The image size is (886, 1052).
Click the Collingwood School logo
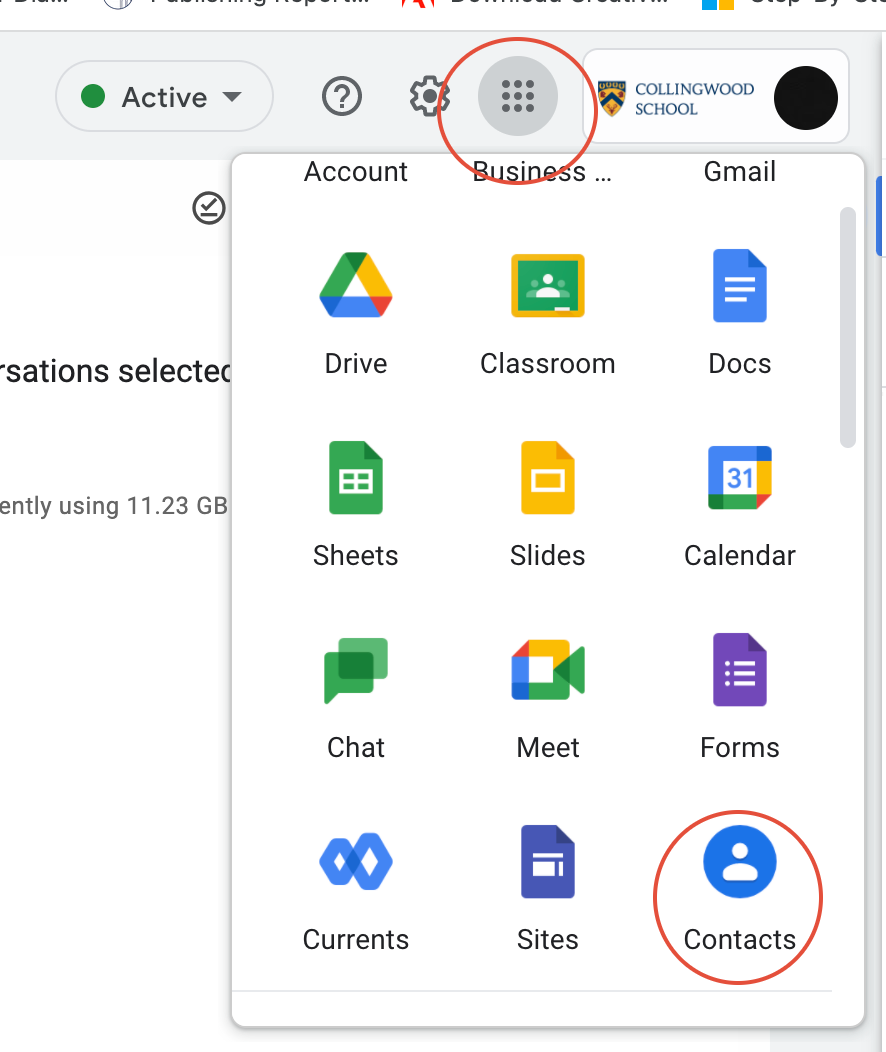point(676,99)
